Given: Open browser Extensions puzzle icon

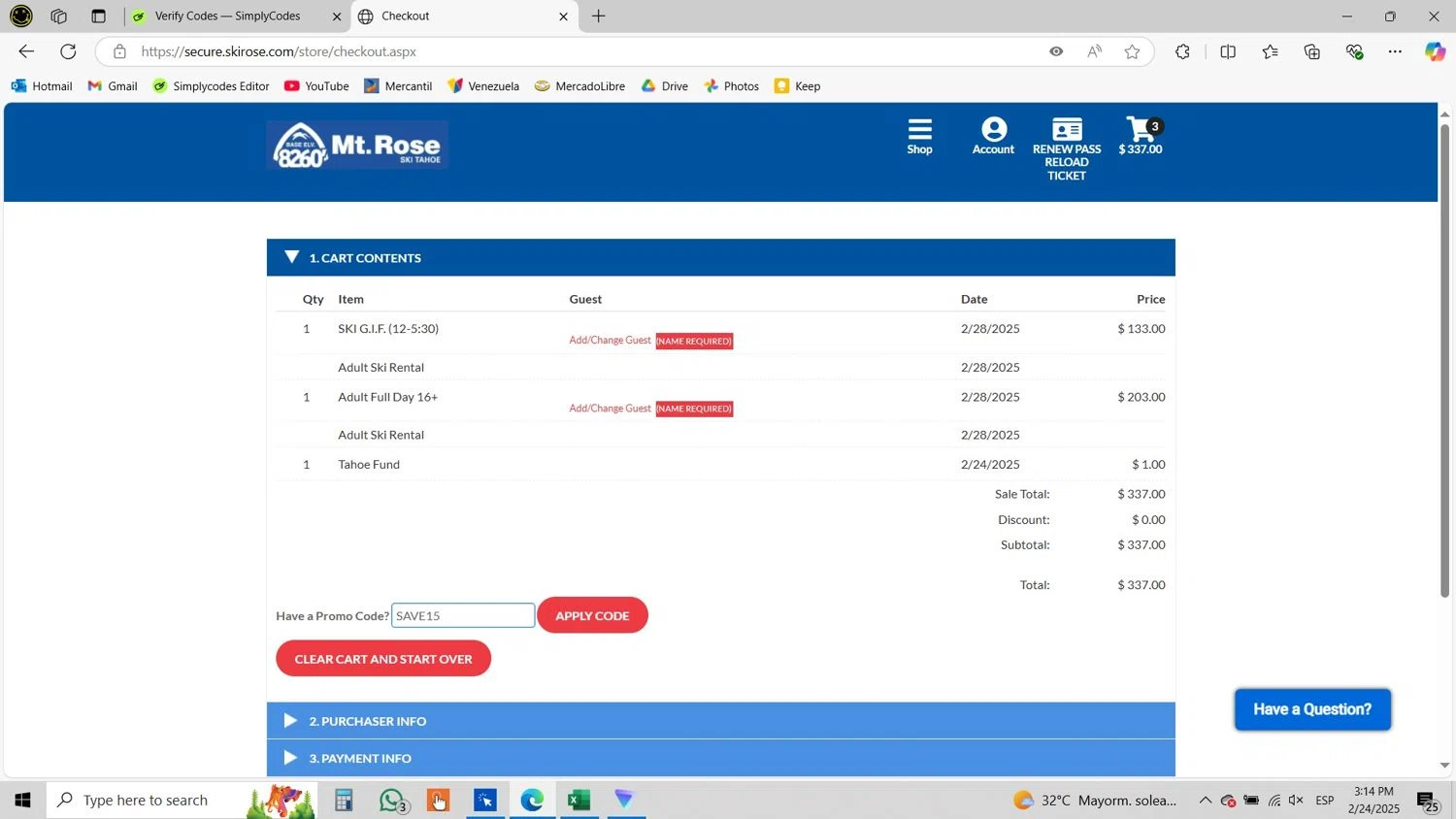Looking at the screenshot, I should coord(1182,51).
